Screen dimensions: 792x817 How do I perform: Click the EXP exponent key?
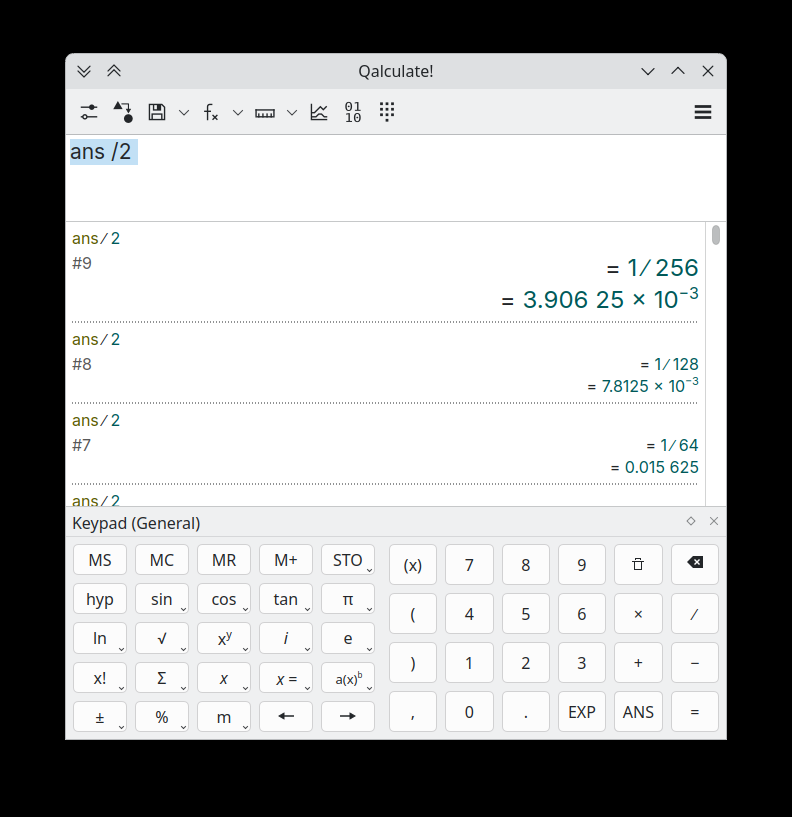pos(581,712)
